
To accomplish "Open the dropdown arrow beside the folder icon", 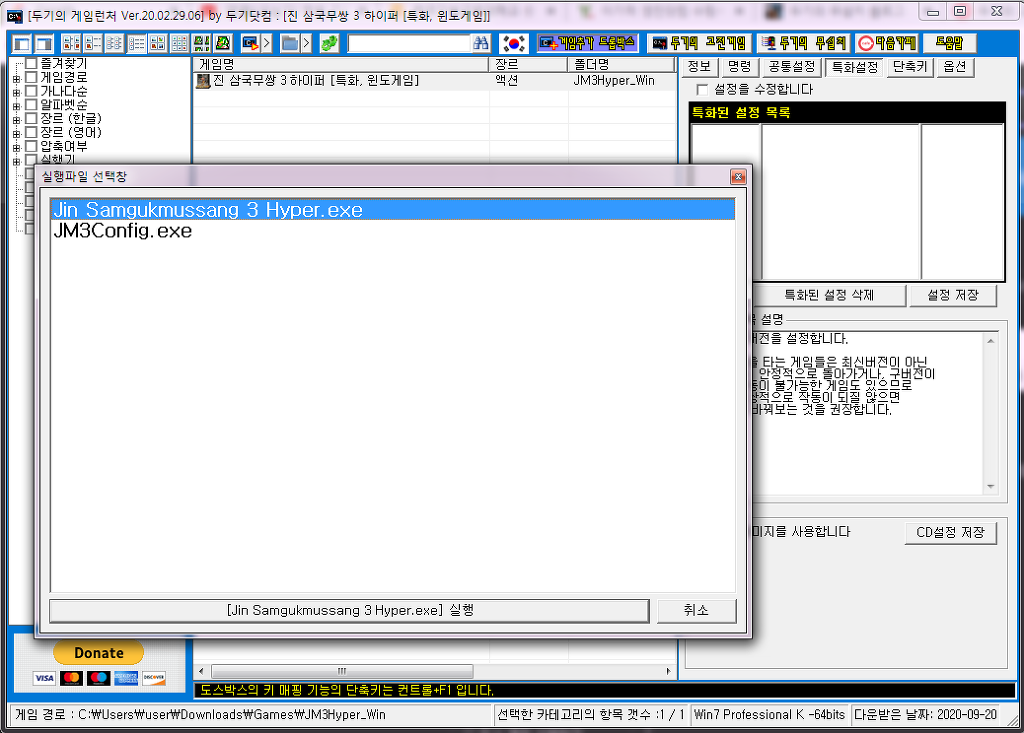I will click(306, 43).
